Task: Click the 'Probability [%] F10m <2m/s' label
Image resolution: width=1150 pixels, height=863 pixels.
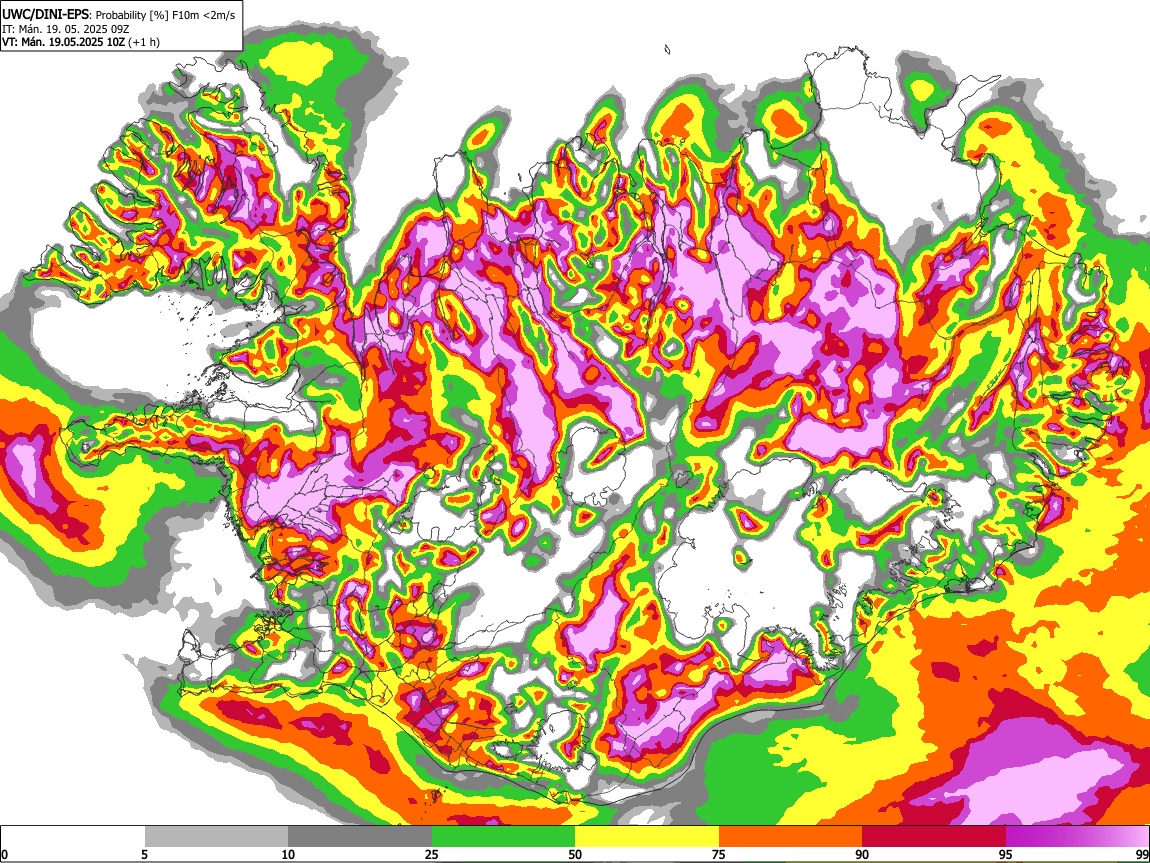Action: pyautogui.click(x=166, y=15)
